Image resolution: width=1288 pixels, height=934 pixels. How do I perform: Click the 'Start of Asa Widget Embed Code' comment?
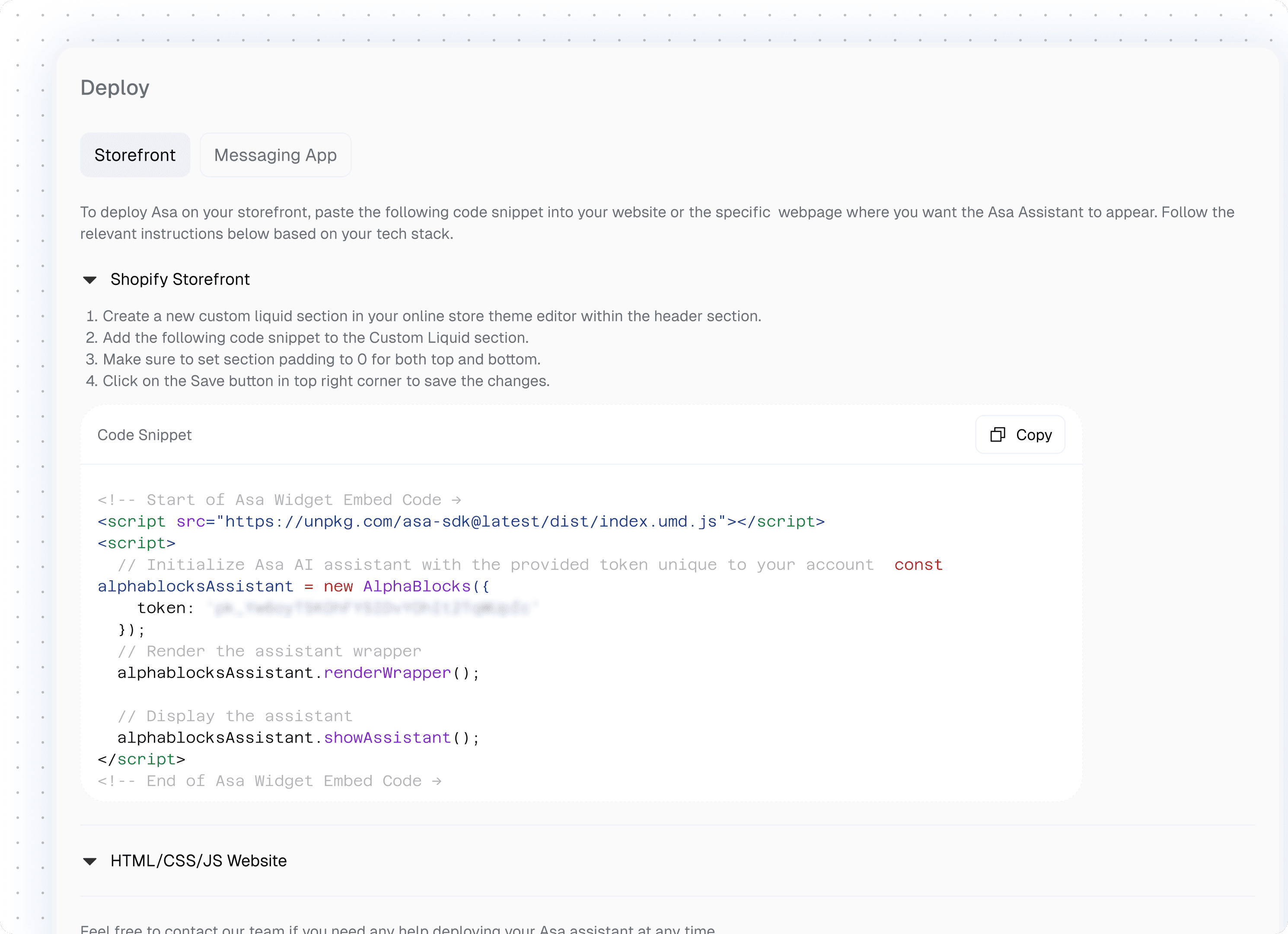click(279, 500)
